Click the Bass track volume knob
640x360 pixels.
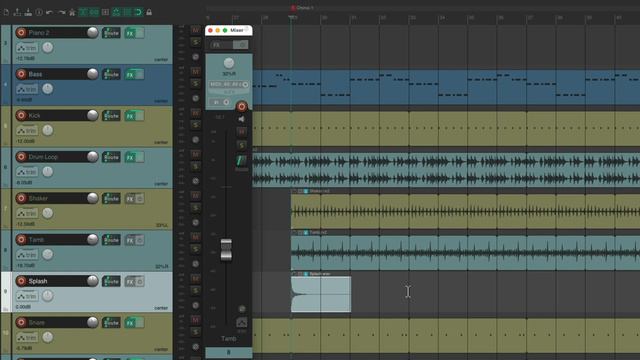[x=93, y=74]
